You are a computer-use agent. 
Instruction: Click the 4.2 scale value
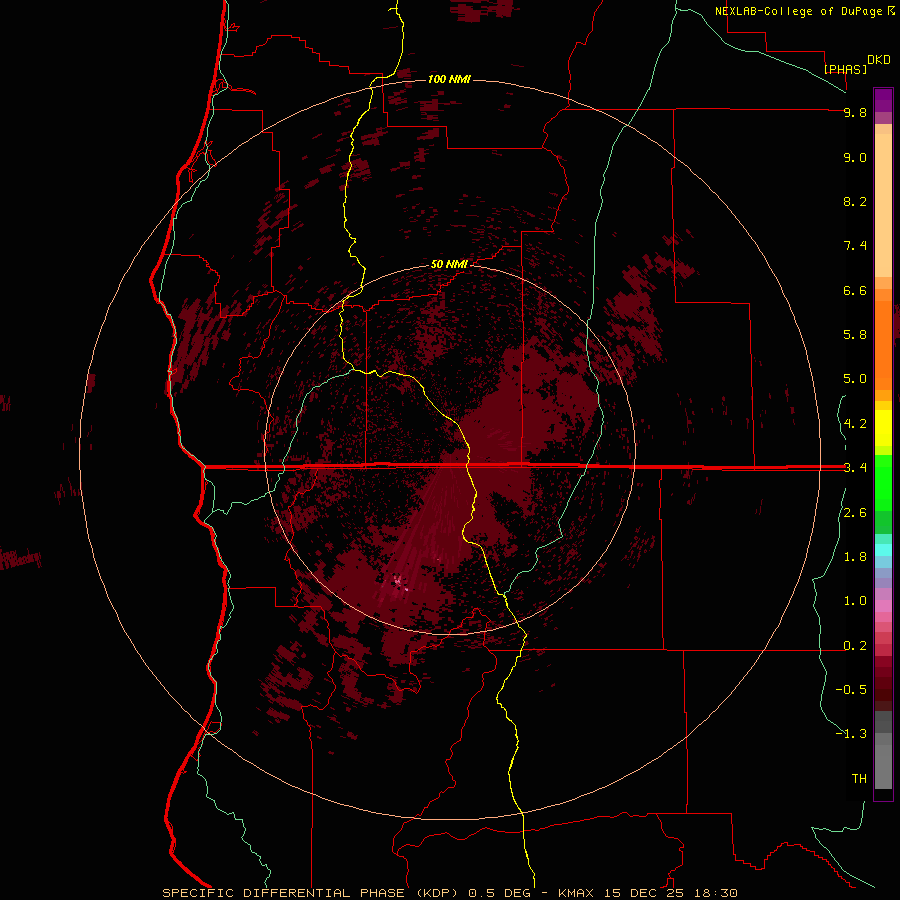click(x=855, y=424)
